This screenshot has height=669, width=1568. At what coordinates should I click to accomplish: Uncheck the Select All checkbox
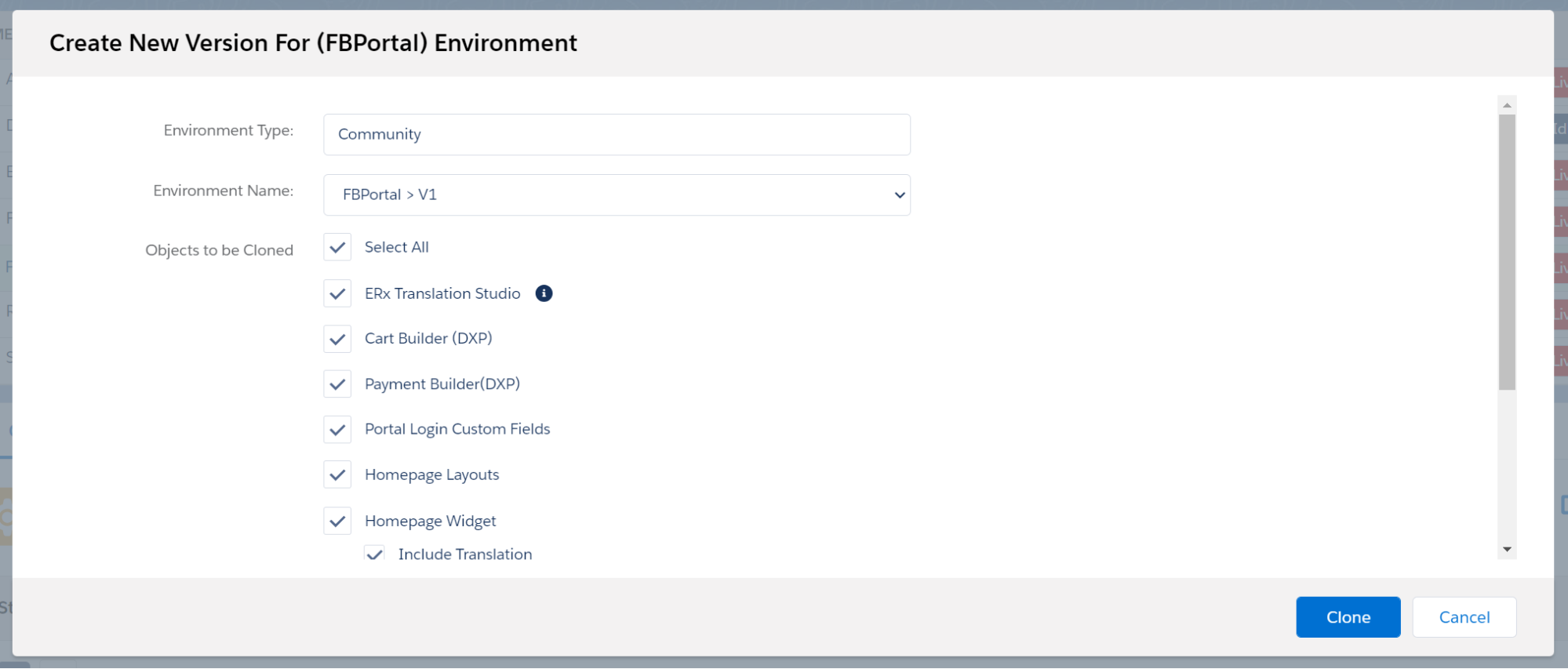coord(337,248)
